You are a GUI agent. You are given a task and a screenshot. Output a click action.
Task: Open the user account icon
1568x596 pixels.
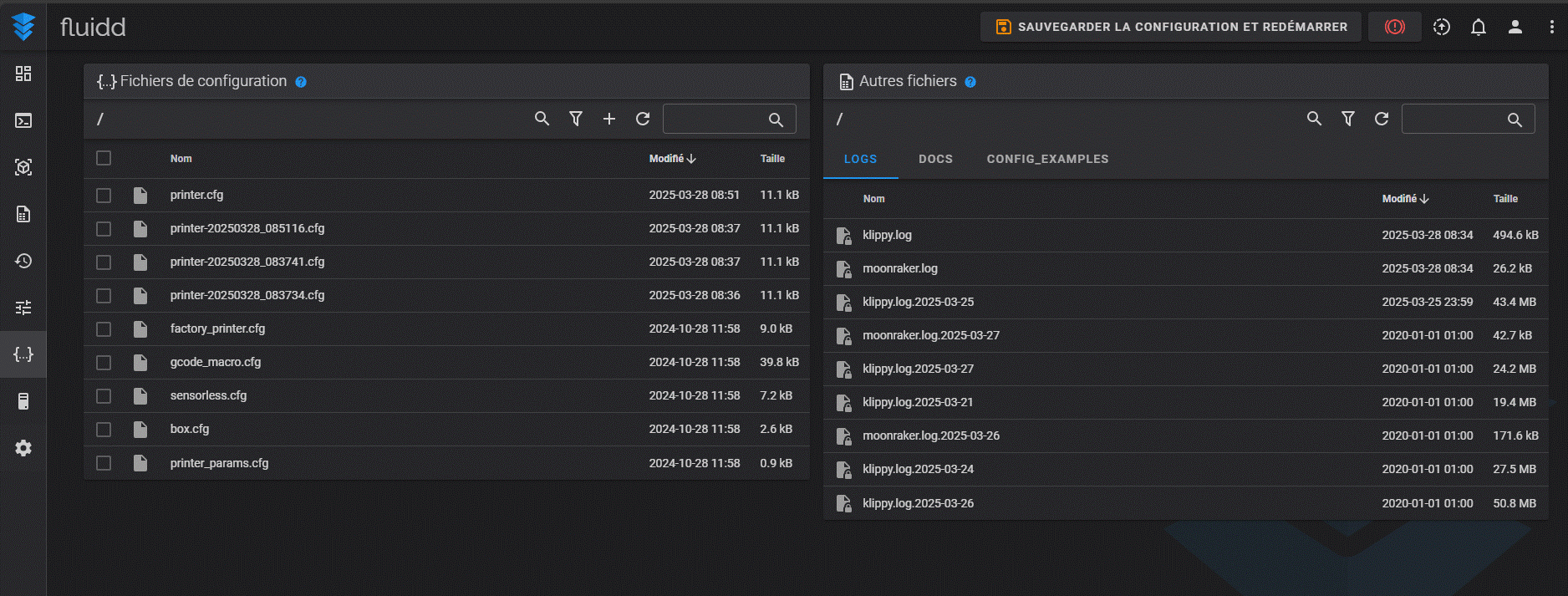pyautogui.click(x=1515, y=27)
